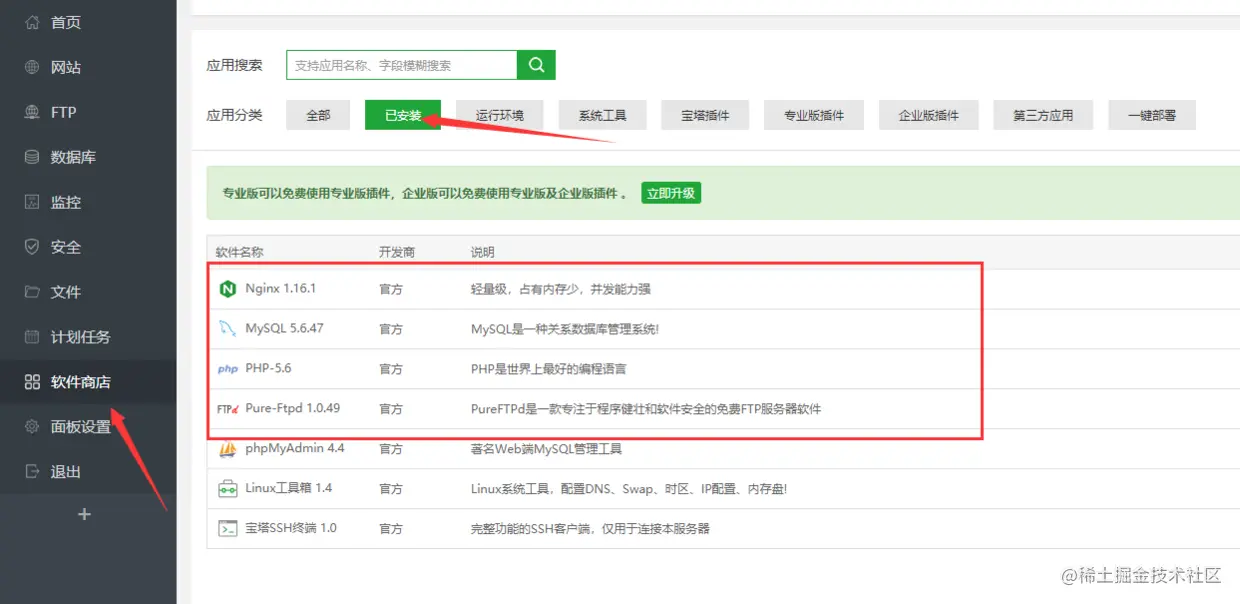Click the FTP sidebar icon
Image resolution: width=1240 pixels, height=604 pixels.
32,112
